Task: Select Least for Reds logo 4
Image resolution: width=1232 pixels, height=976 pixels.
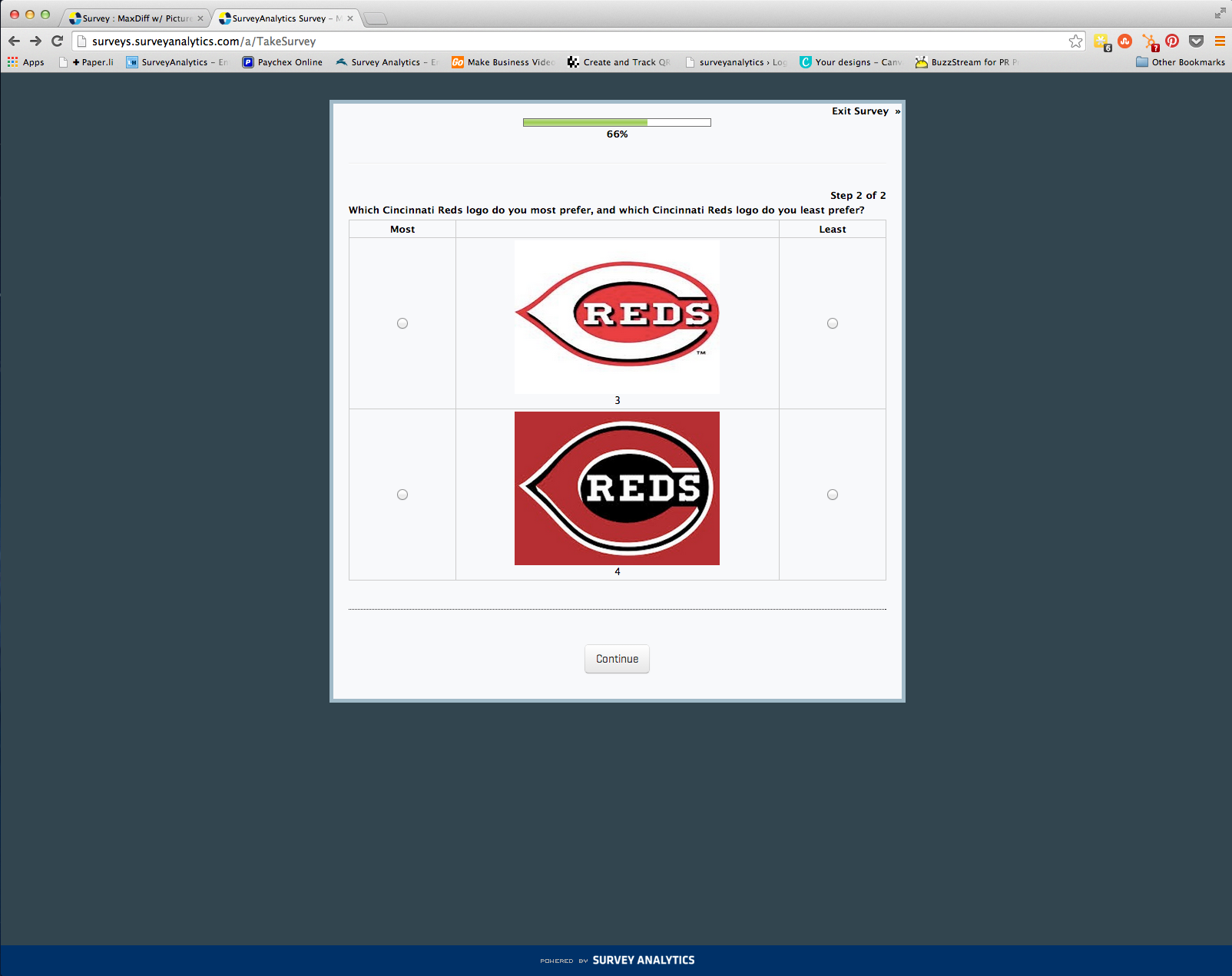Action: [x=833, y=495]
